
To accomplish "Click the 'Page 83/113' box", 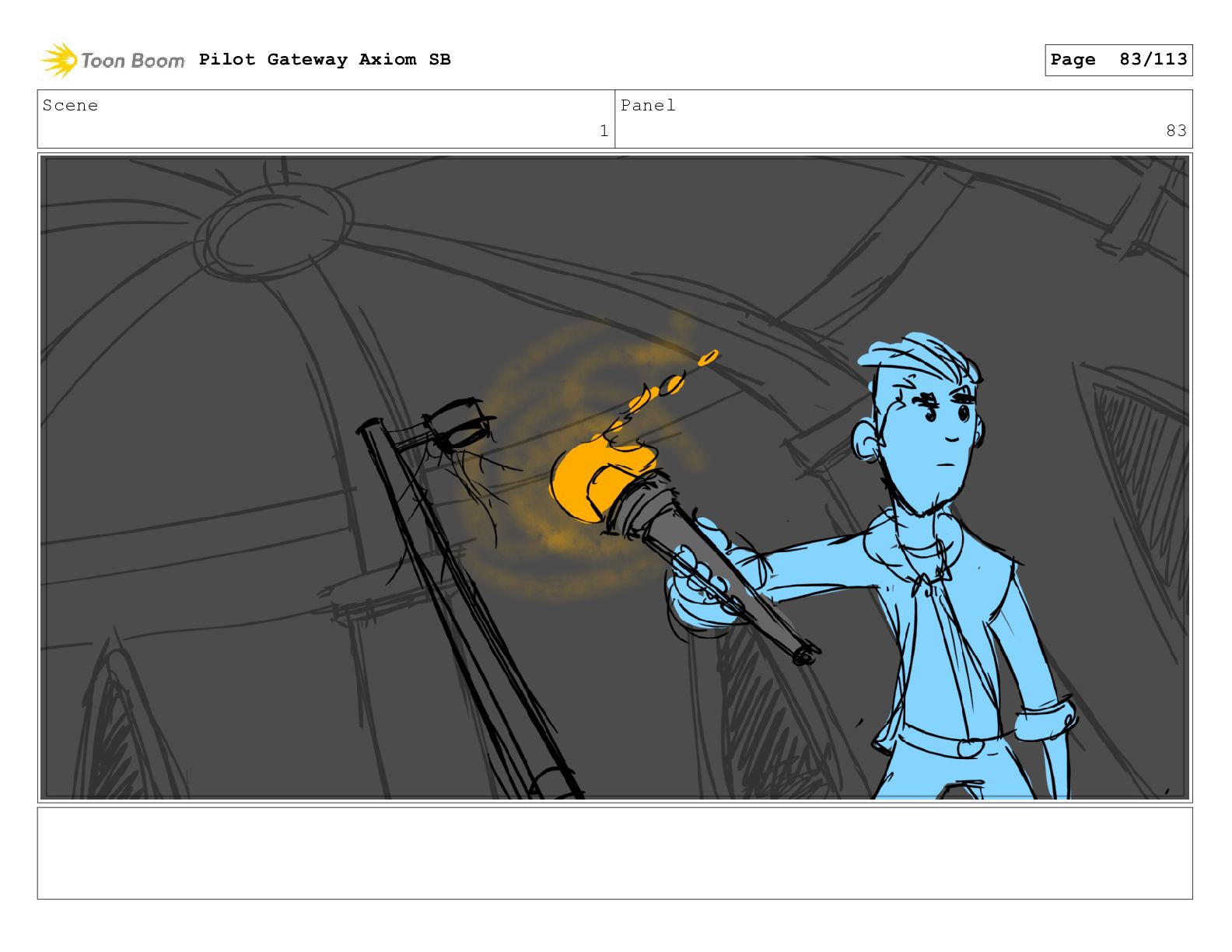I will 1118,60.
